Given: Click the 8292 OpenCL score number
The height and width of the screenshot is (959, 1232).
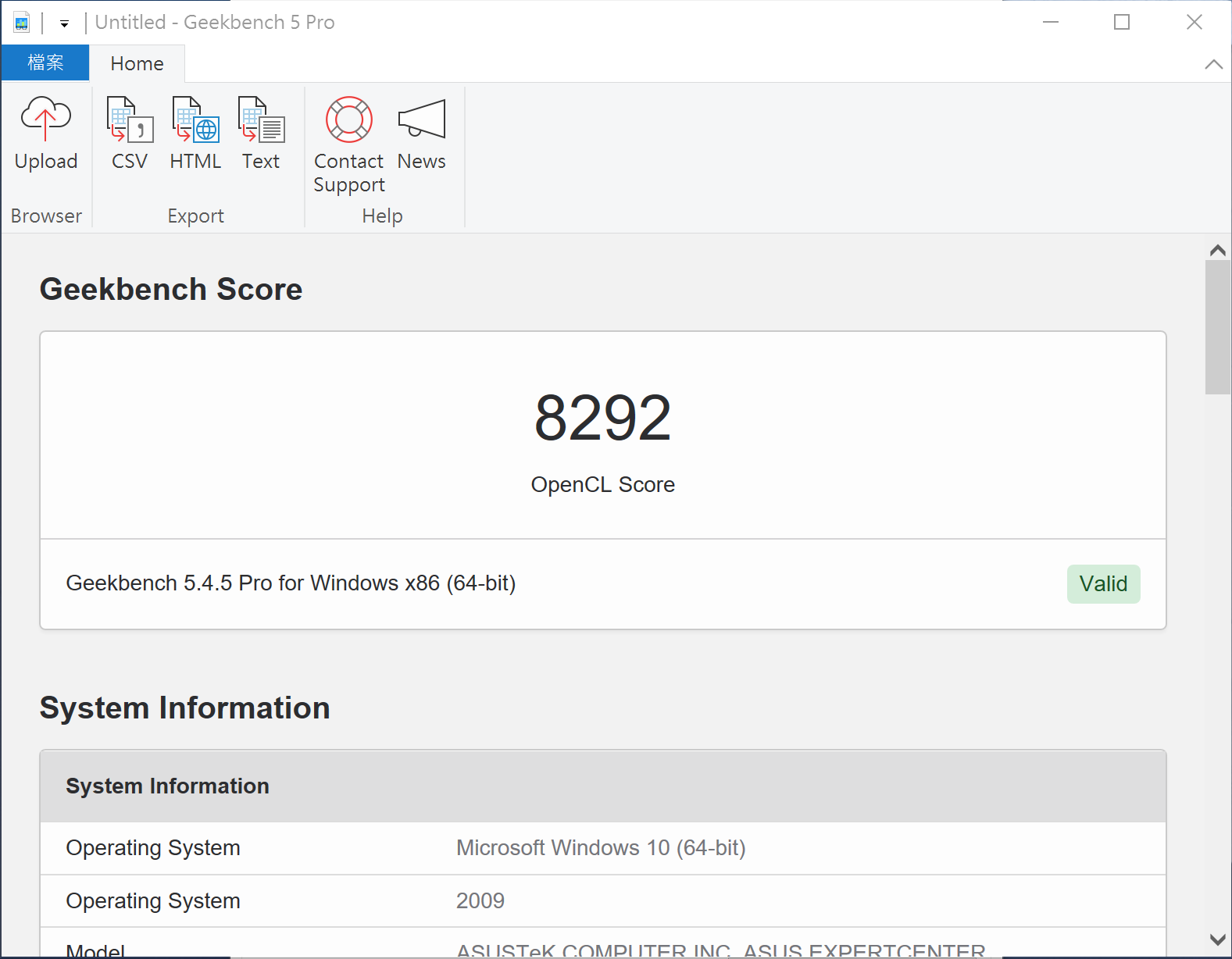Looking at the screenshot, I should [x=602, y=419].
